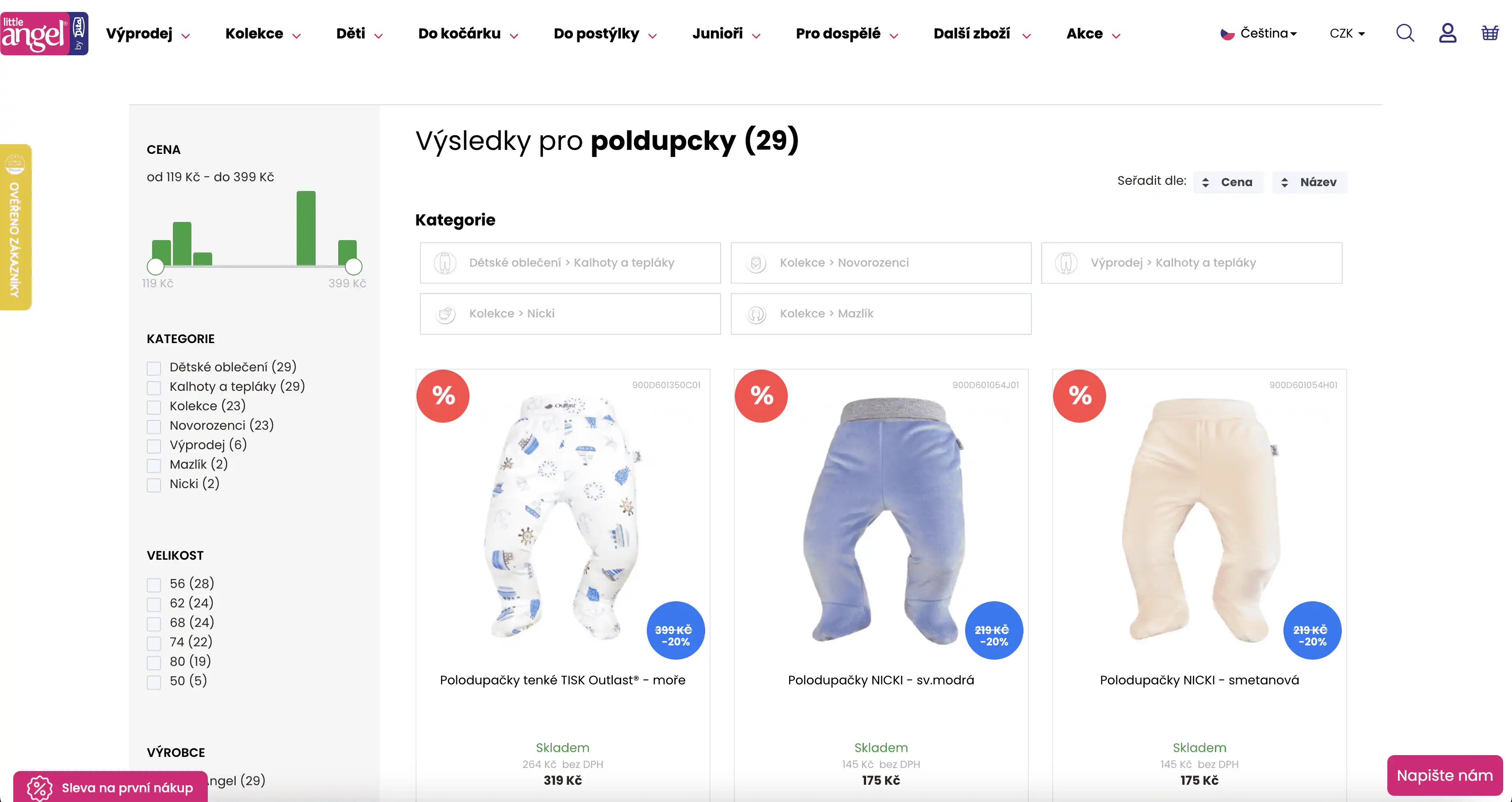Click discount percent badge on Outlast moře product
This screenshot has height=802, width=1512.
click(443, 396)
